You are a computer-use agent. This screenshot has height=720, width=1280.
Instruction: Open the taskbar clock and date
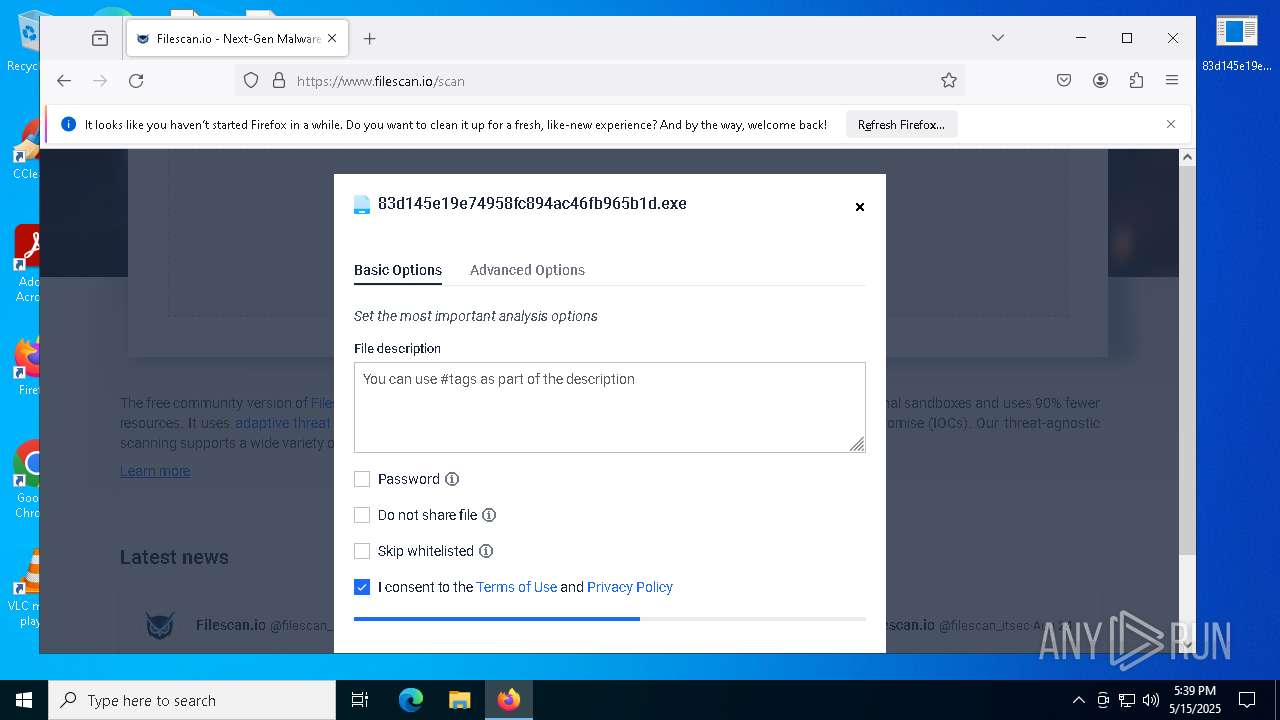coord(1196,700)
